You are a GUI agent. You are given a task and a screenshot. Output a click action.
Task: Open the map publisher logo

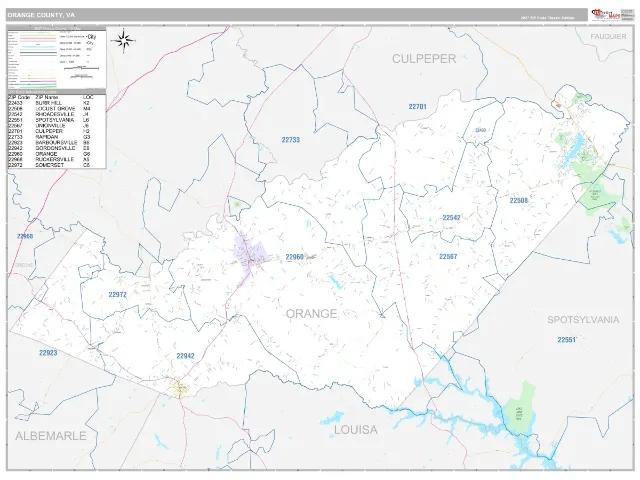[606, 15]
